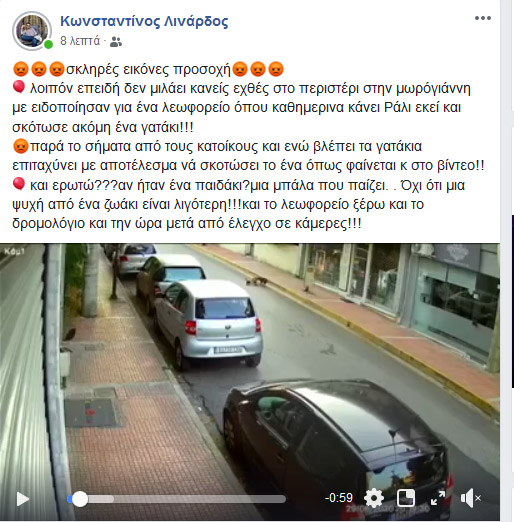Click red balloon emoji before "λοιπόν"
514x522 pixels.
[19, 87]
